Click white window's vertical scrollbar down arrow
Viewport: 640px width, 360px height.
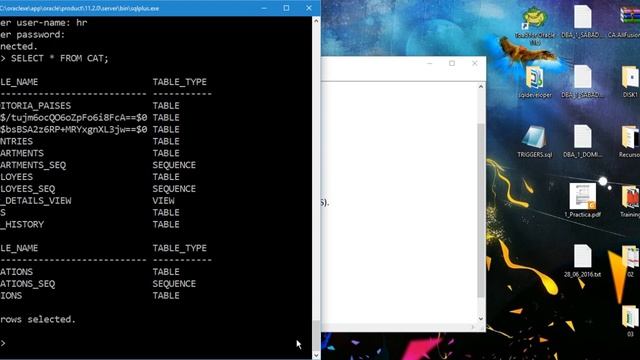481,319
